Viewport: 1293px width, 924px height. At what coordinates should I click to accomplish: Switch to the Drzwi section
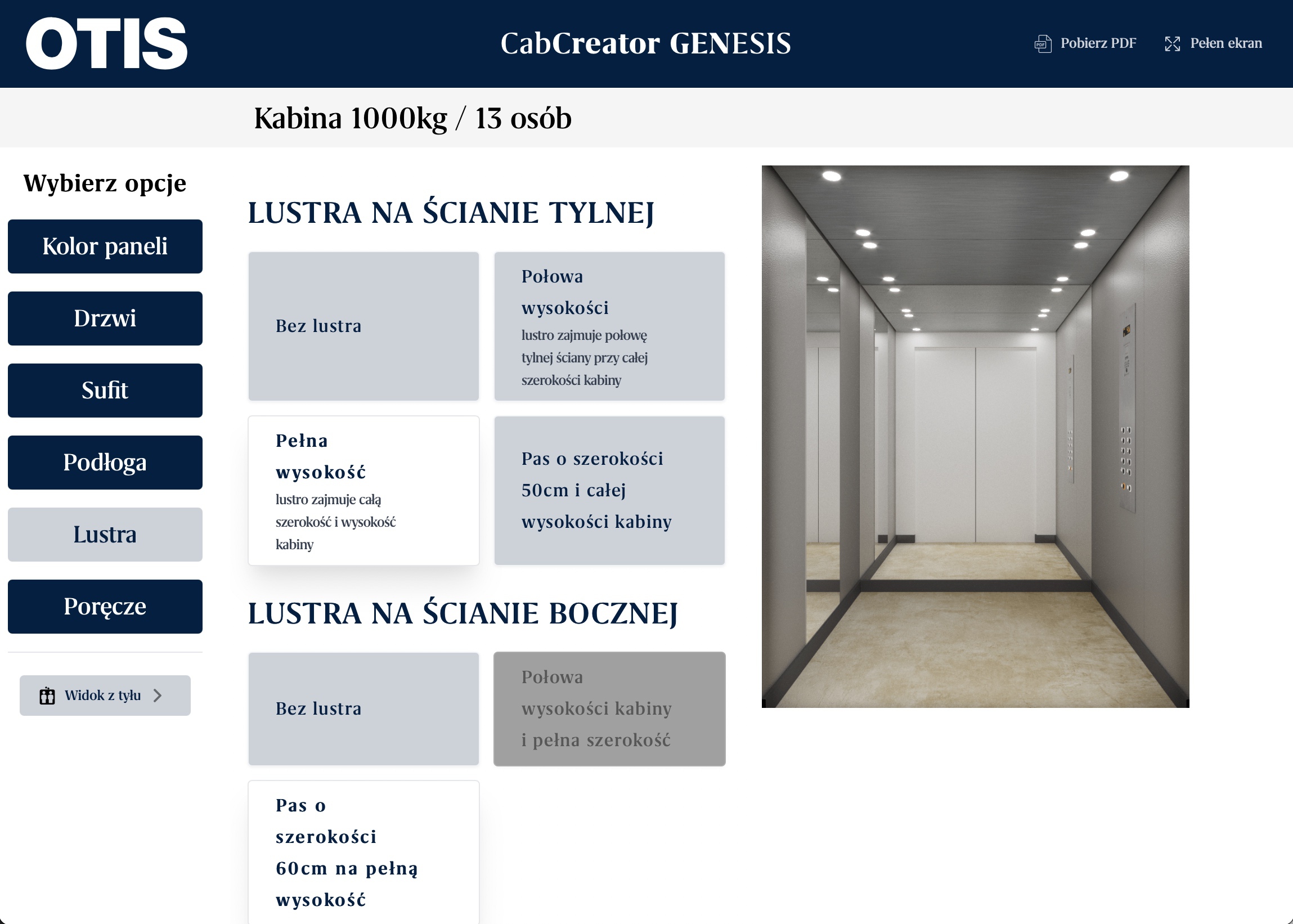click(105, 318)
